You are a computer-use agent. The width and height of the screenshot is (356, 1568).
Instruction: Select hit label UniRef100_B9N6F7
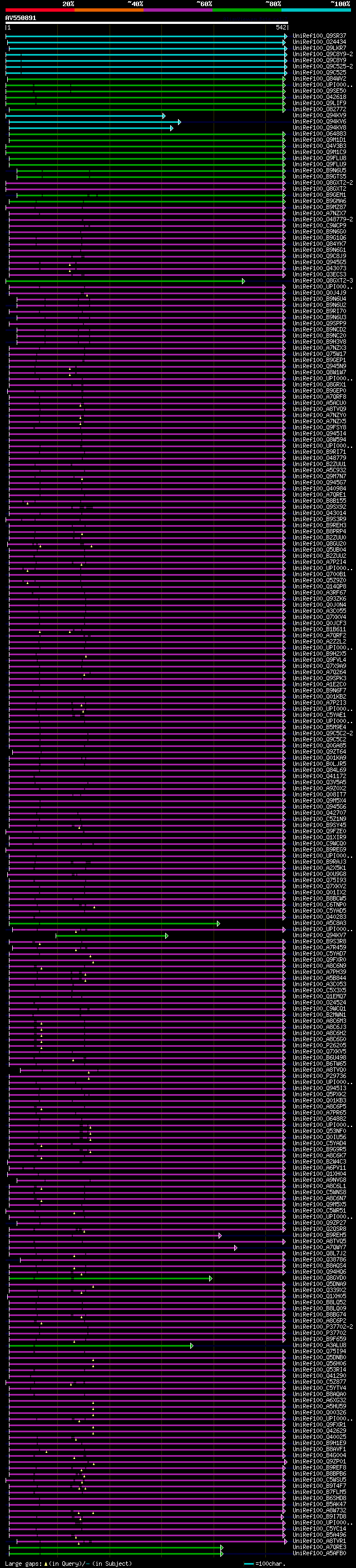tap(319, 690)
